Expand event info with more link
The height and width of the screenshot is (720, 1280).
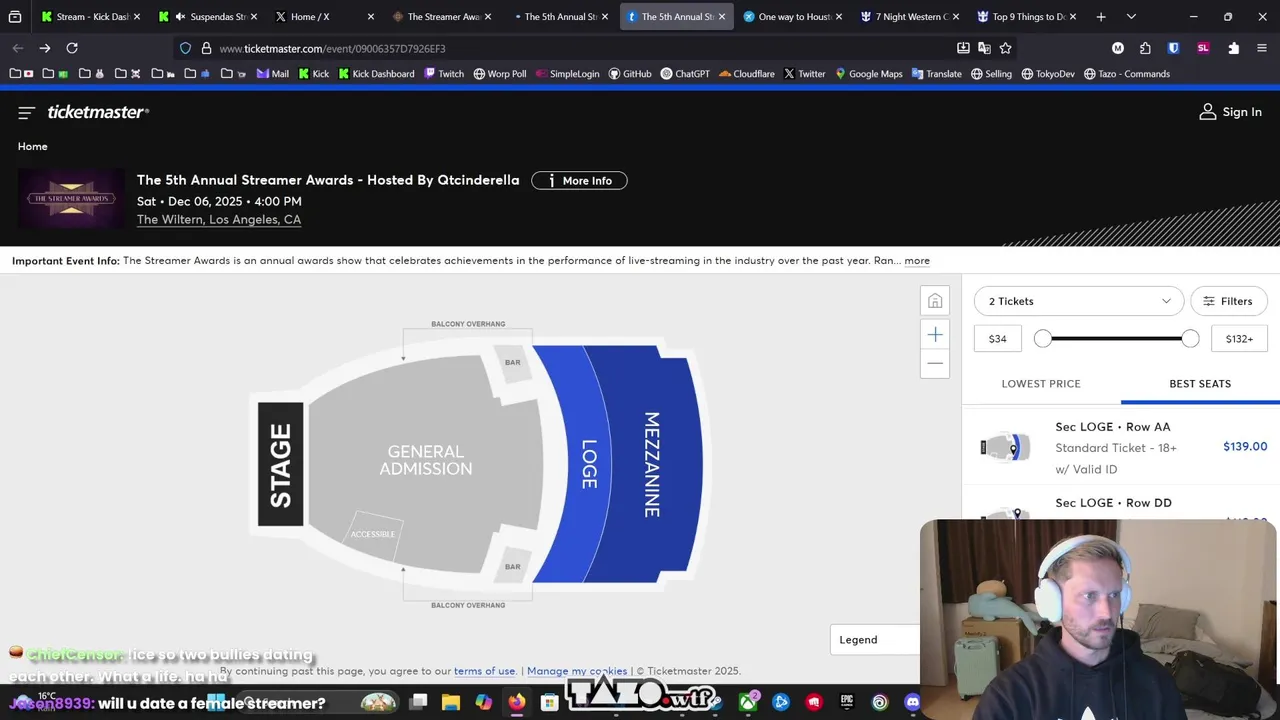tap(917, 261)
